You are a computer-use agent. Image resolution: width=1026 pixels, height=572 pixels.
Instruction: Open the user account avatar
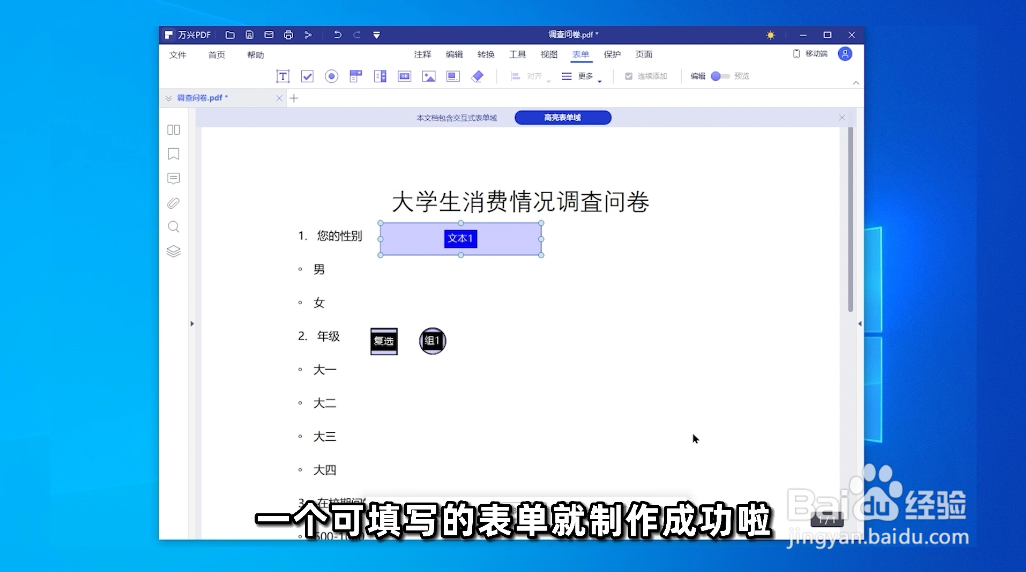point(845,54)
